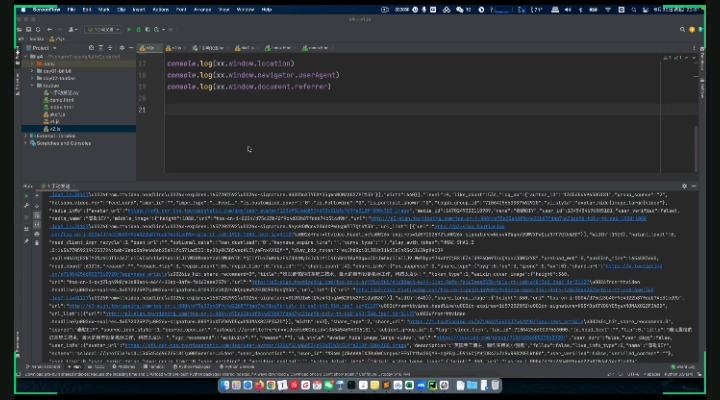Open editor tabs more-options menu

(694, 48)
